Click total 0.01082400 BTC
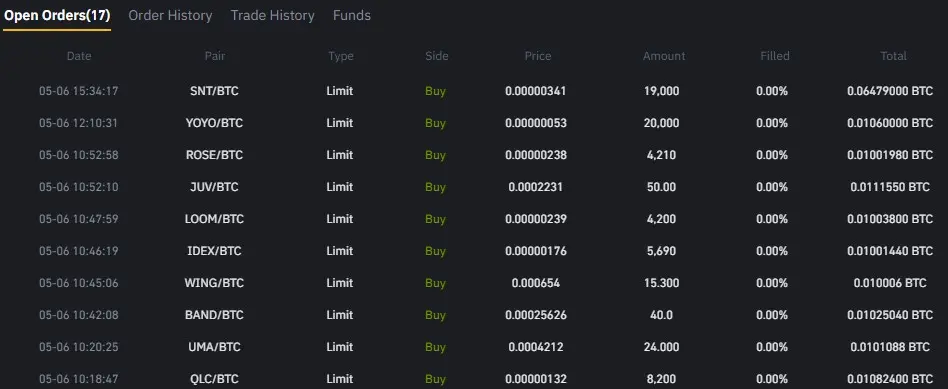This screenshot has width=948, height=389. (890, 379)
